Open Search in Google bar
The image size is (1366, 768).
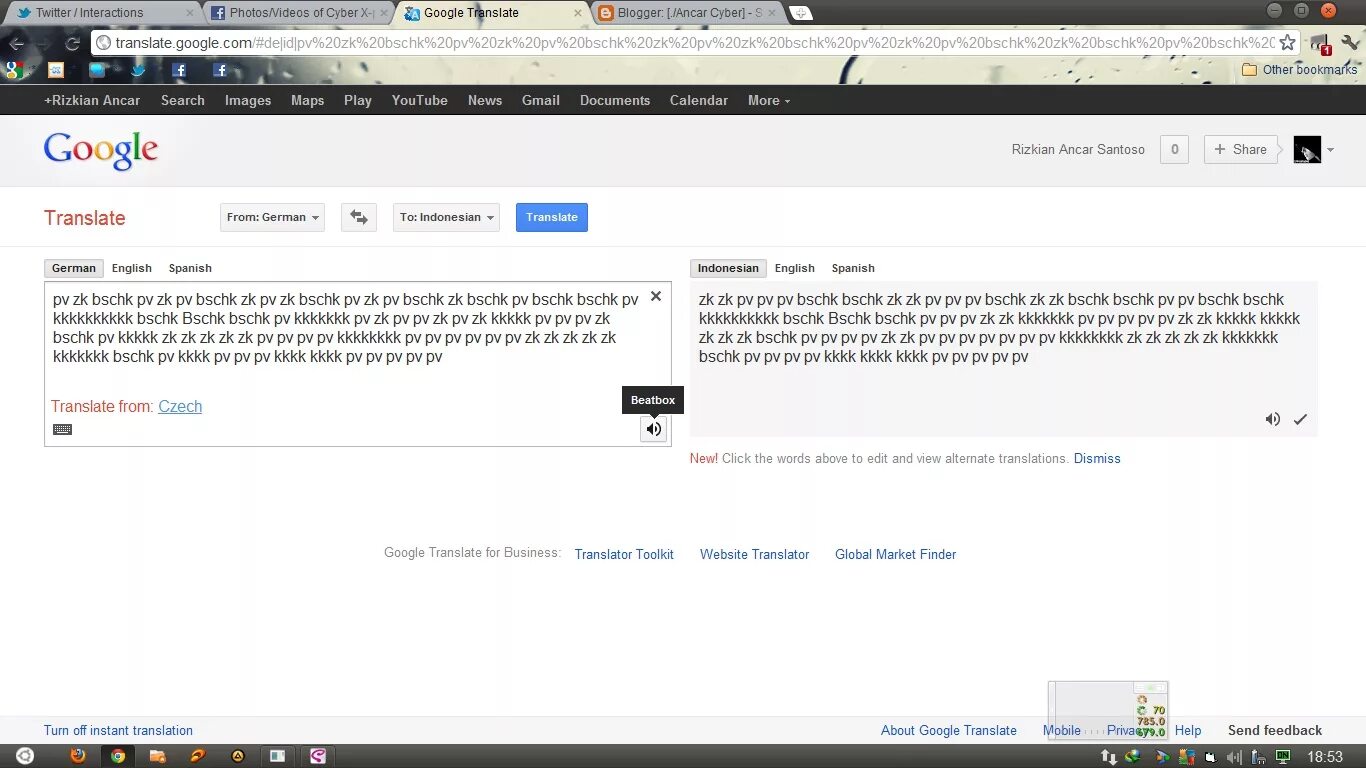(182, 100)
